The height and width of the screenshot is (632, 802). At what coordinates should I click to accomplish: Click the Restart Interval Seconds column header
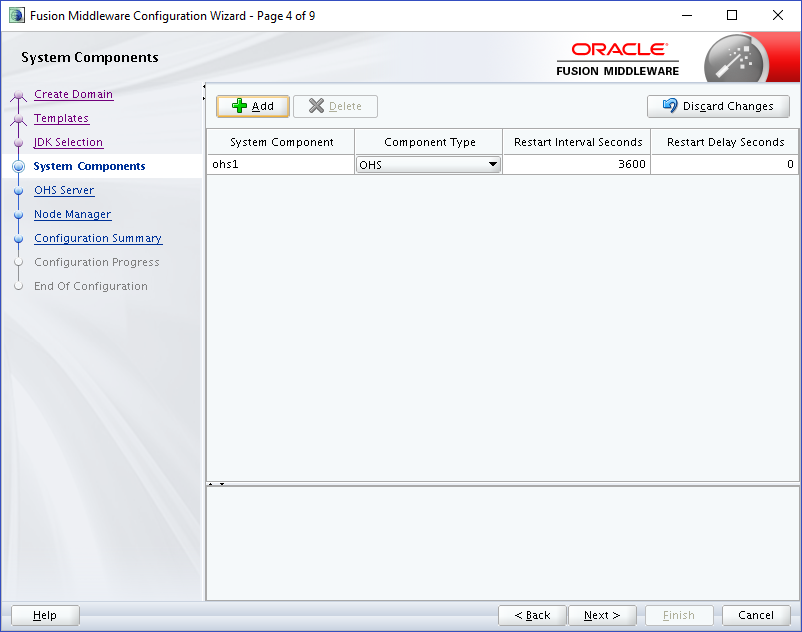click(x=576, y=142)
